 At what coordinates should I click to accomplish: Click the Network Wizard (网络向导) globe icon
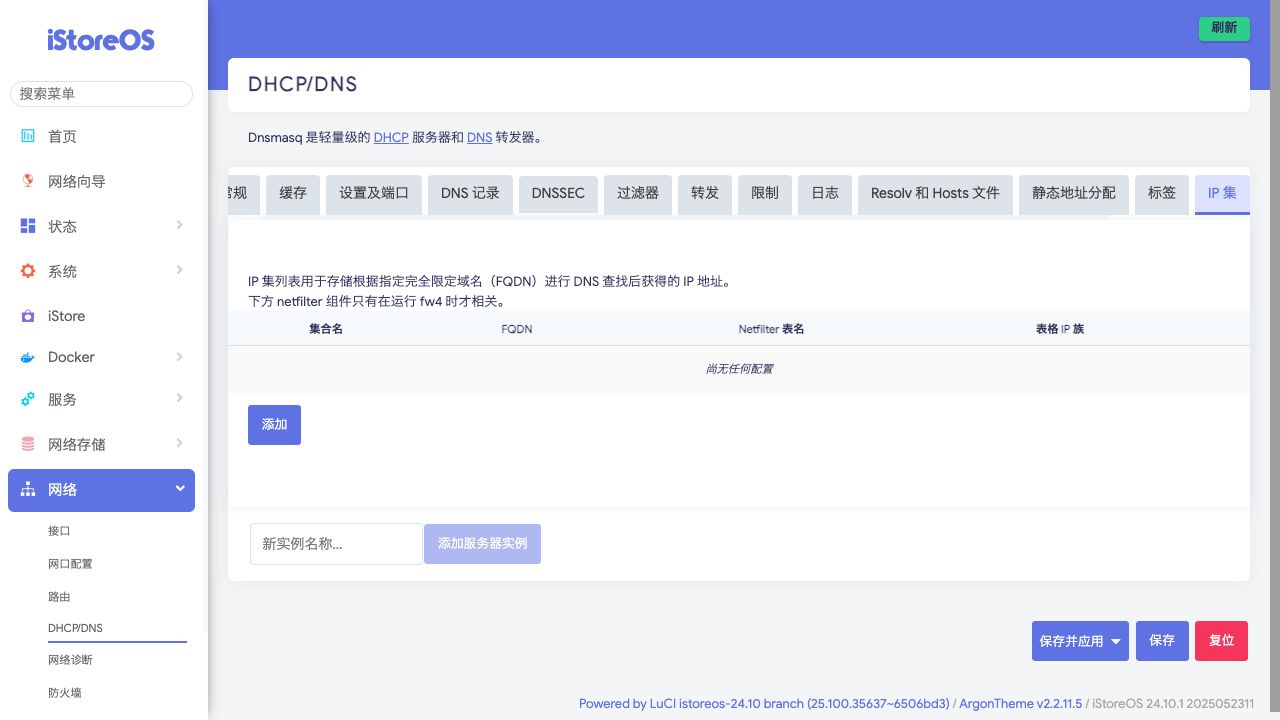click(x=28, y=181)
